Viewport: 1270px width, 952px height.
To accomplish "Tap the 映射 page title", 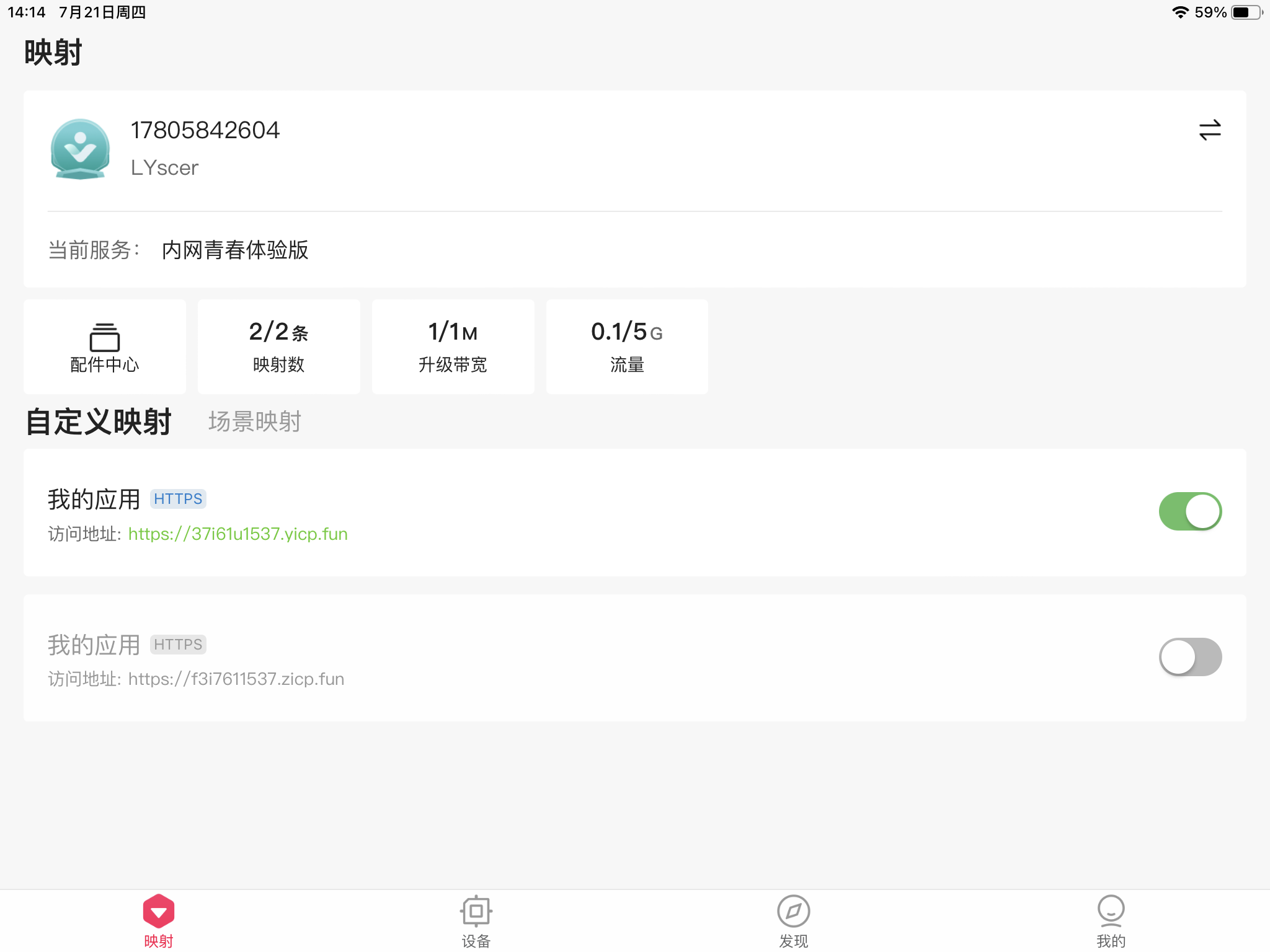I will 53,52.
